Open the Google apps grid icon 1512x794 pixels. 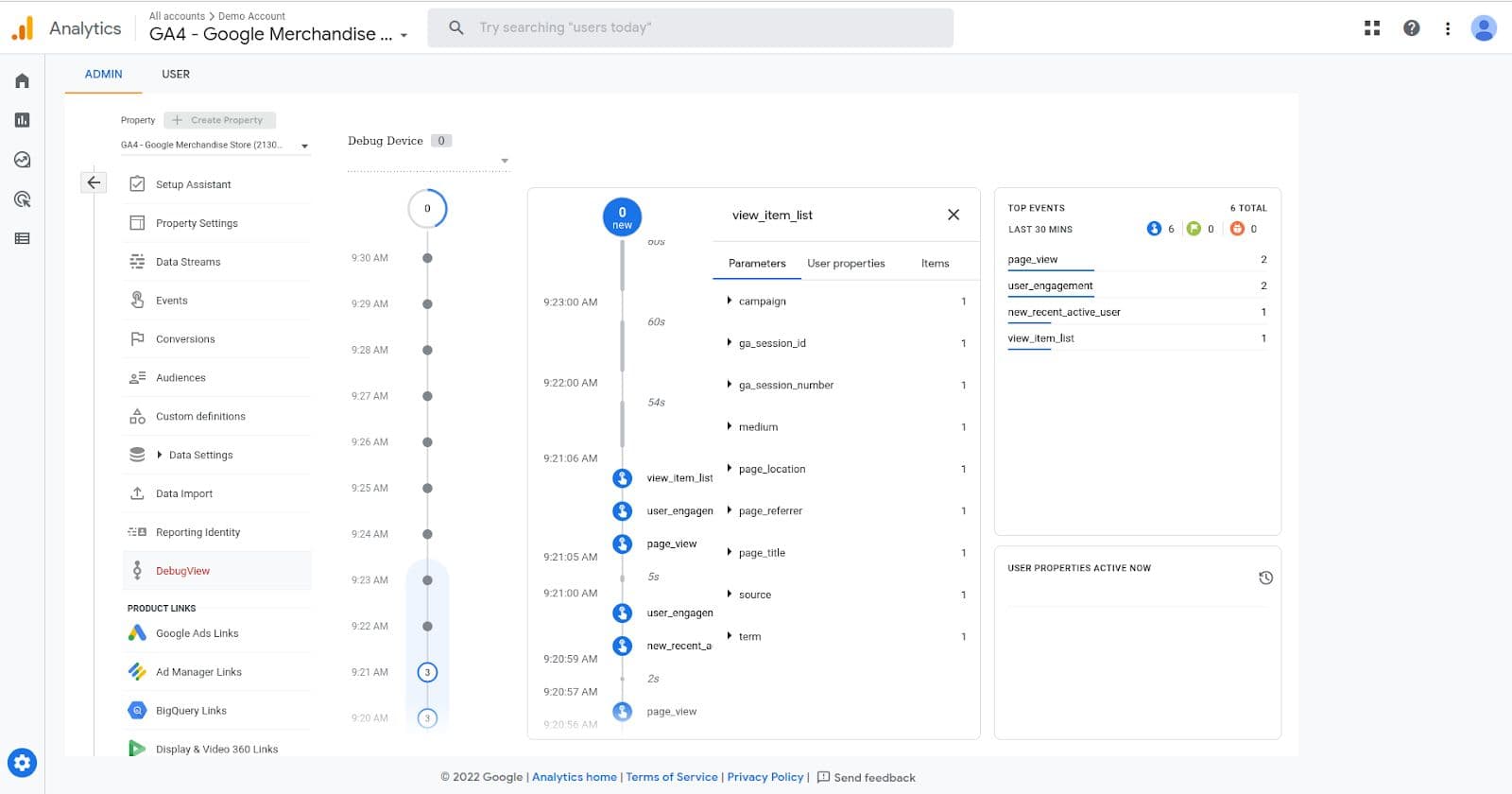[x=1372, y=28]
